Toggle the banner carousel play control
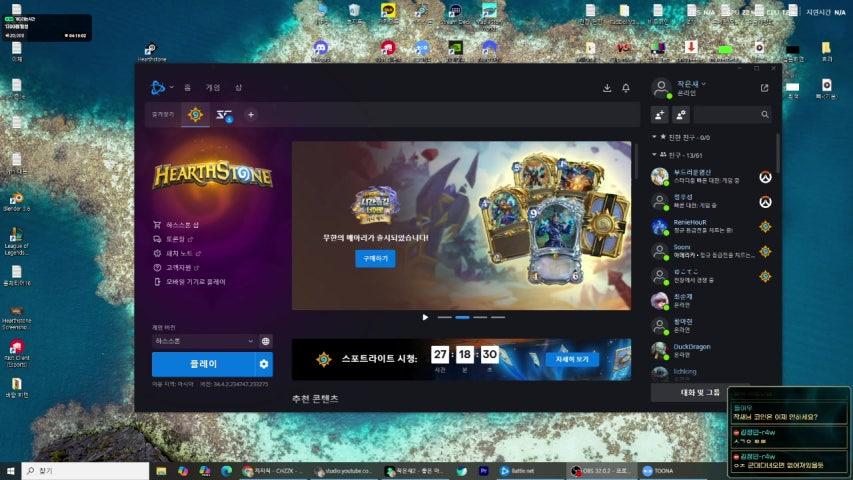Image resolution: width=853 pixels, height=480 pixels. click(425, 317)
